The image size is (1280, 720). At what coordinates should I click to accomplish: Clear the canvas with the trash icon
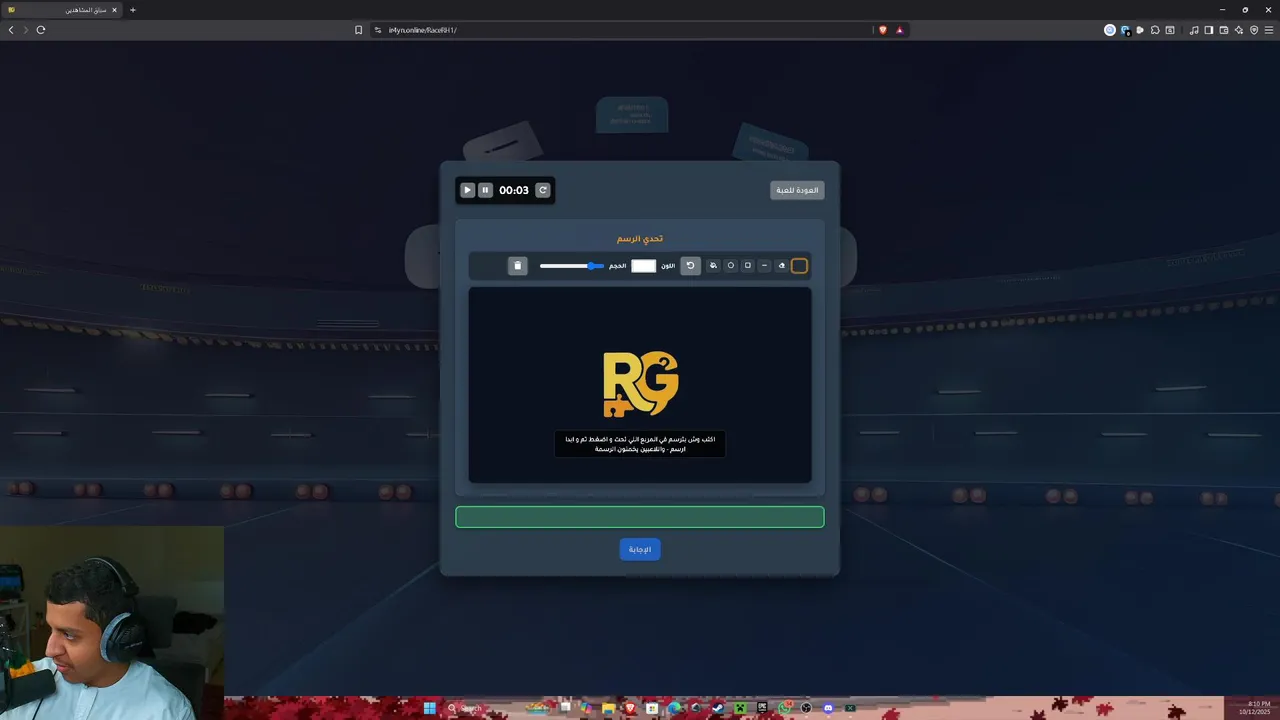[x=517, y=266]
